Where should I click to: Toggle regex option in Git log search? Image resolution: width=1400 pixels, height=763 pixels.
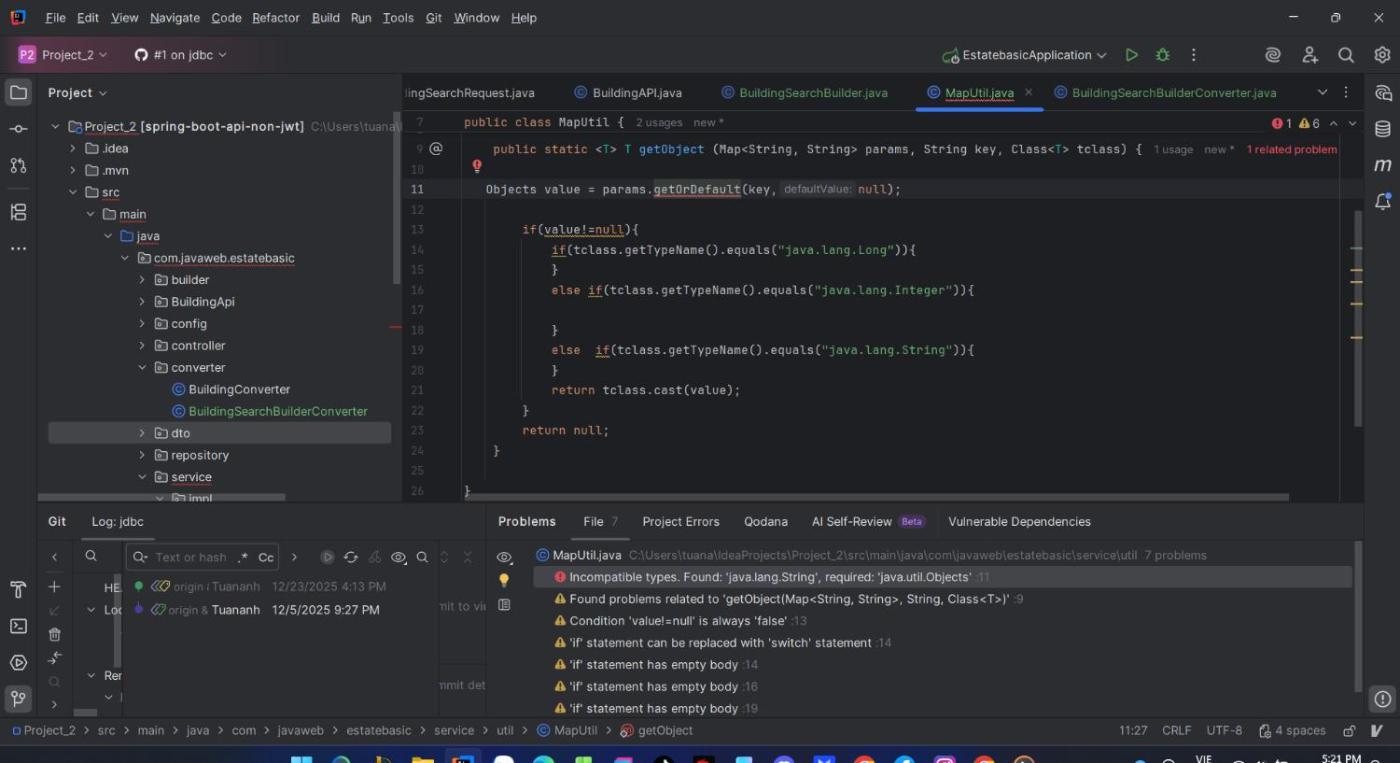[243, 557]
